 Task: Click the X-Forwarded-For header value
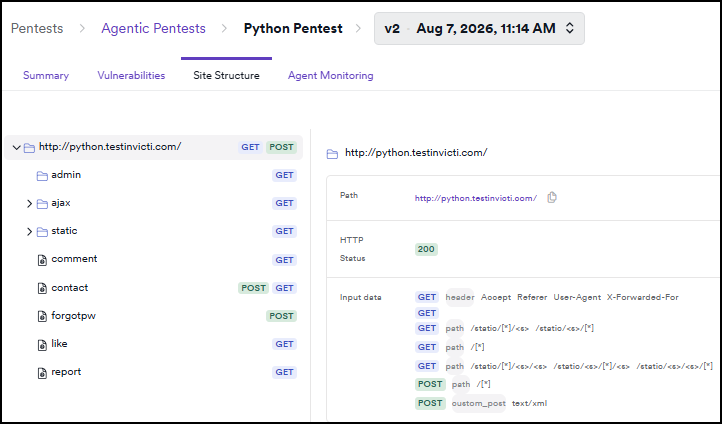pyautogui.click(x=643, y=297)
